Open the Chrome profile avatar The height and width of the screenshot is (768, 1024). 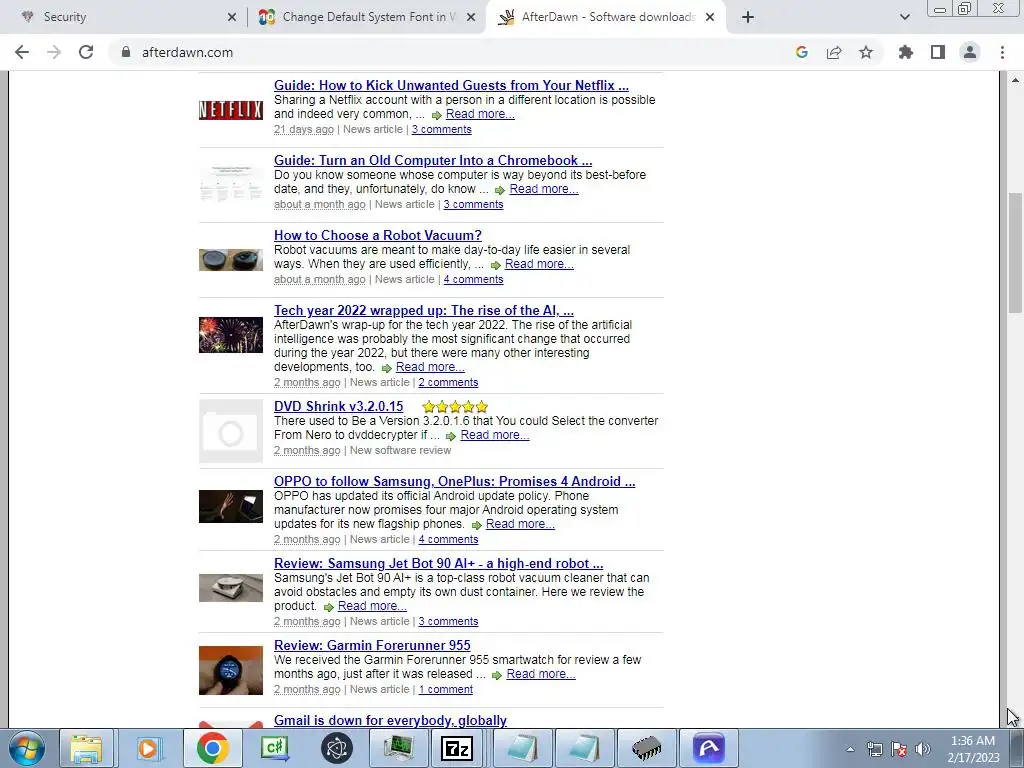point(970,52)
